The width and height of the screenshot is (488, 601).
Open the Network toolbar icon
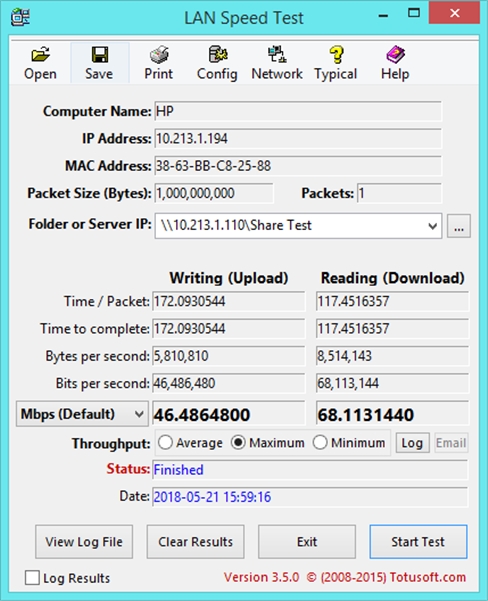277,63
